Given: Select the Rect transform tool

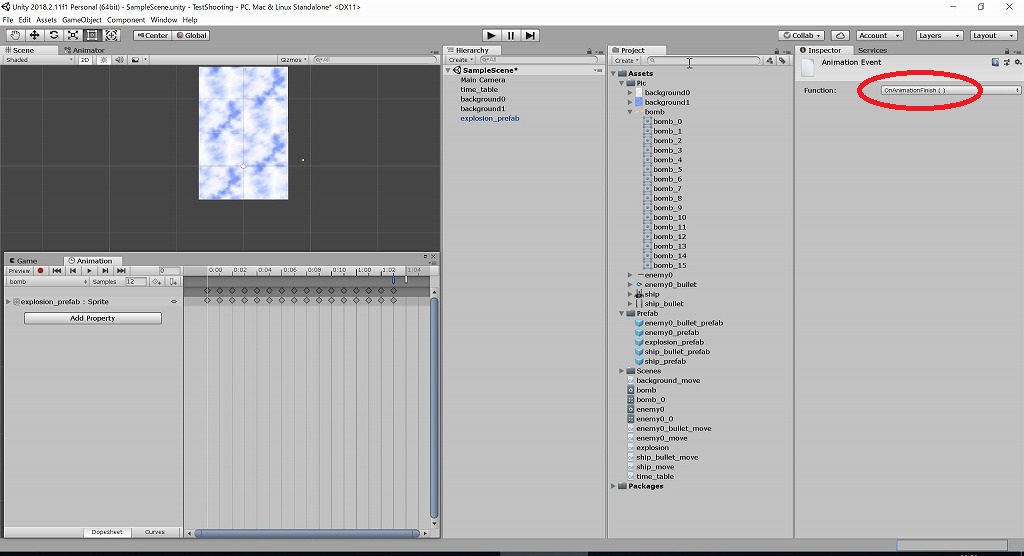Looking at the screenshot, I should [92, 35].
